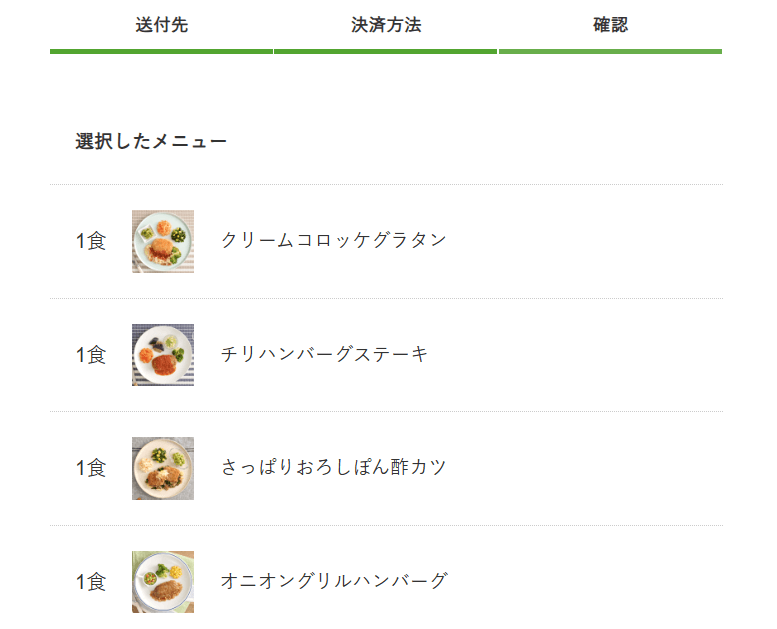Image resolution: width=777 pixels, height=629 pixels.
Task: View the さっぱりおろしぽん酢カツ dish photo
Action: [163, 468]
